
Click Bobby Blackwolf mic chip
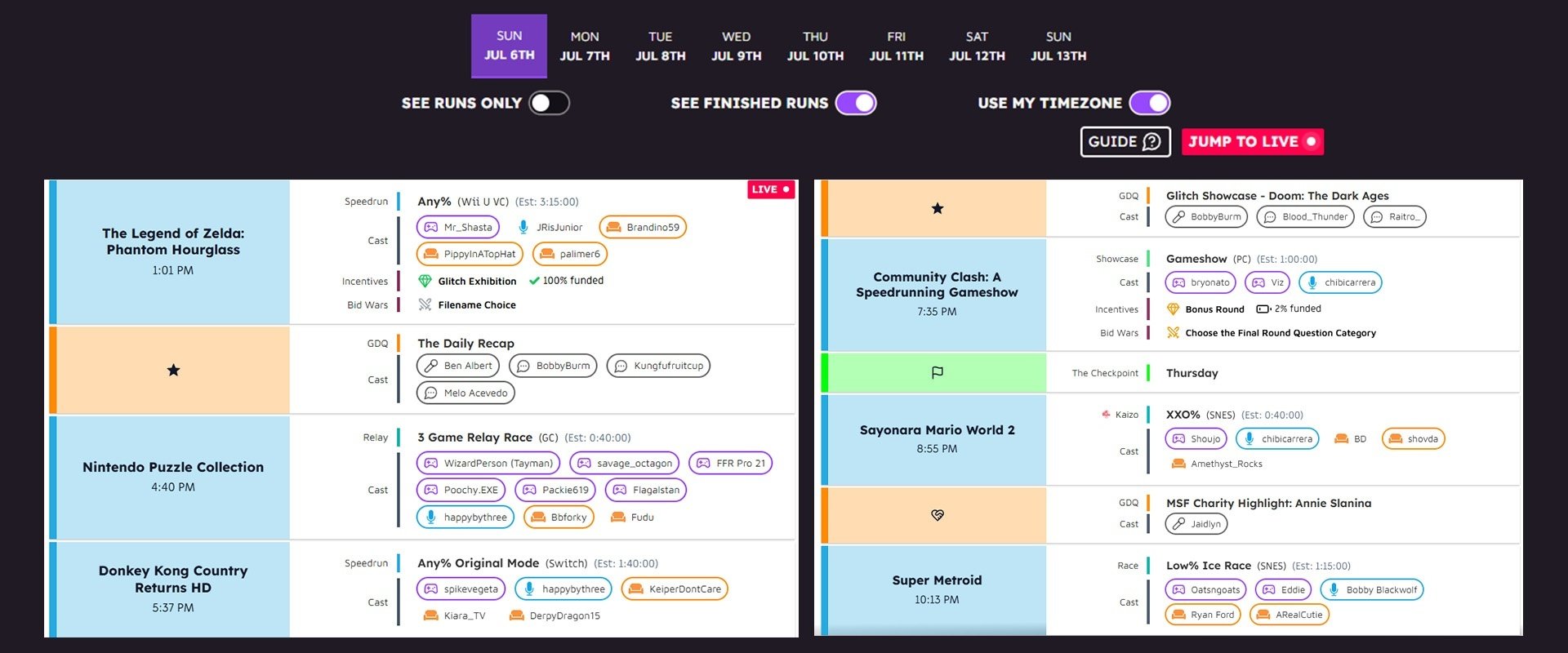point(1372,589)
